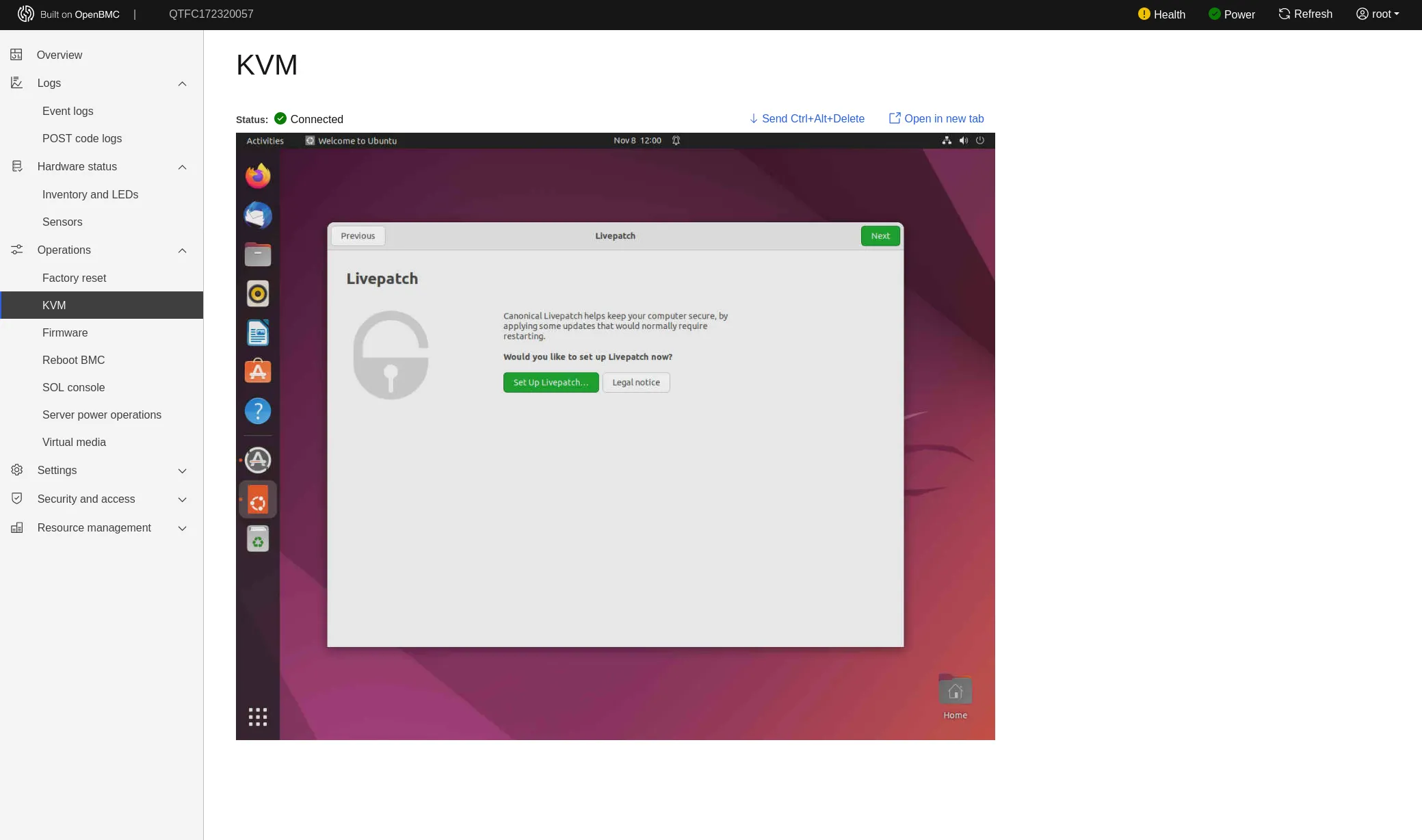This screenshot has width=1422, height=840.
Task: Click green Set Up Livepatch button
Action: coord(551,382)
